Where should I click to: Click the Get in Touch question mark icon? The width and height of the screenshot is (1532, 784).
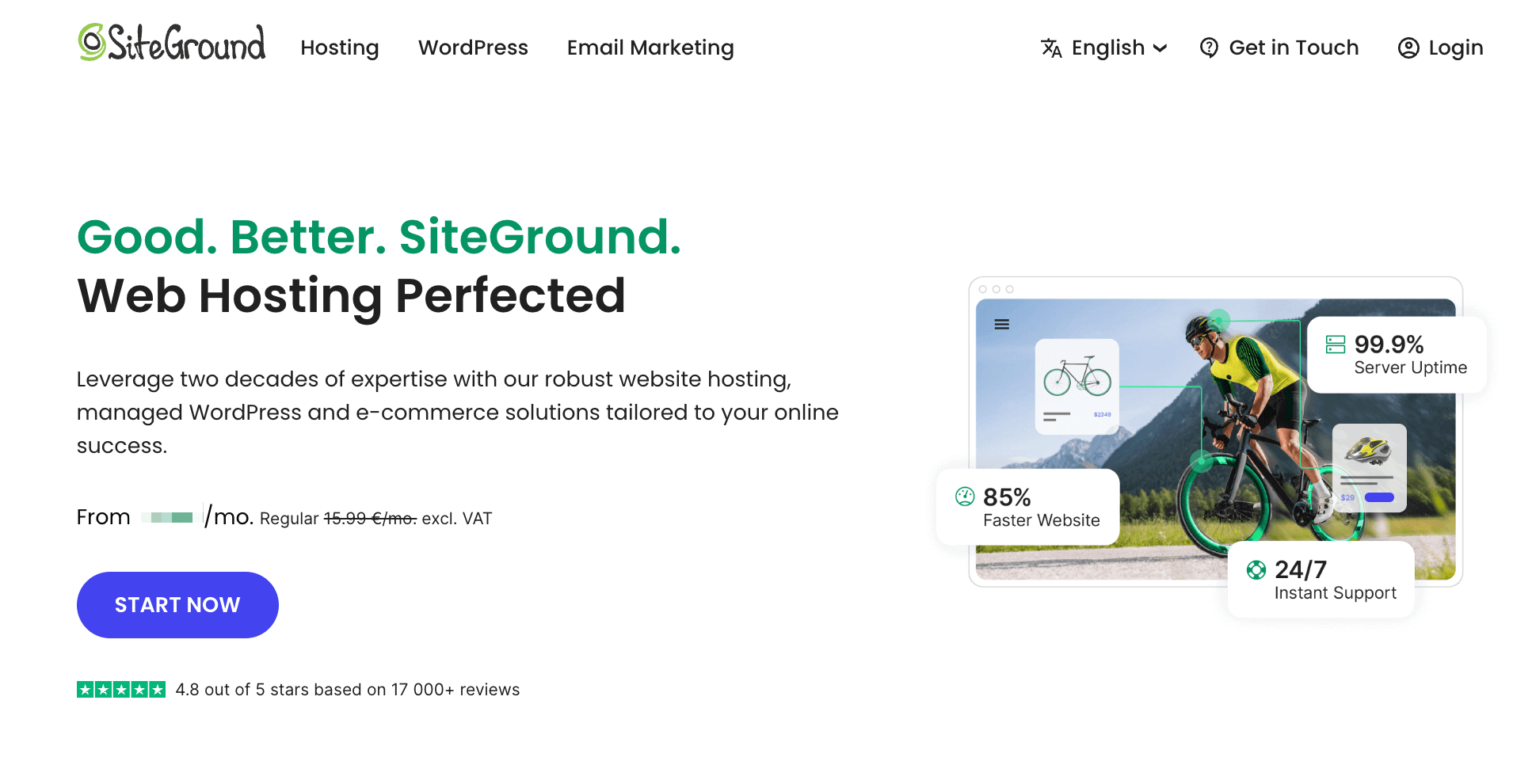(1208, 48)
